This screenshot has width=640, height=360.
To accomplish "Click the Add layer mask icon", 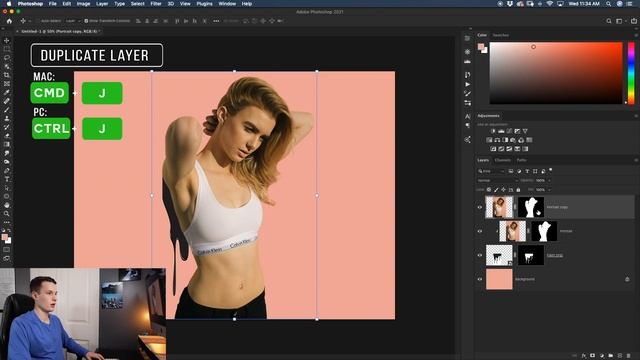I will point(593,356).
